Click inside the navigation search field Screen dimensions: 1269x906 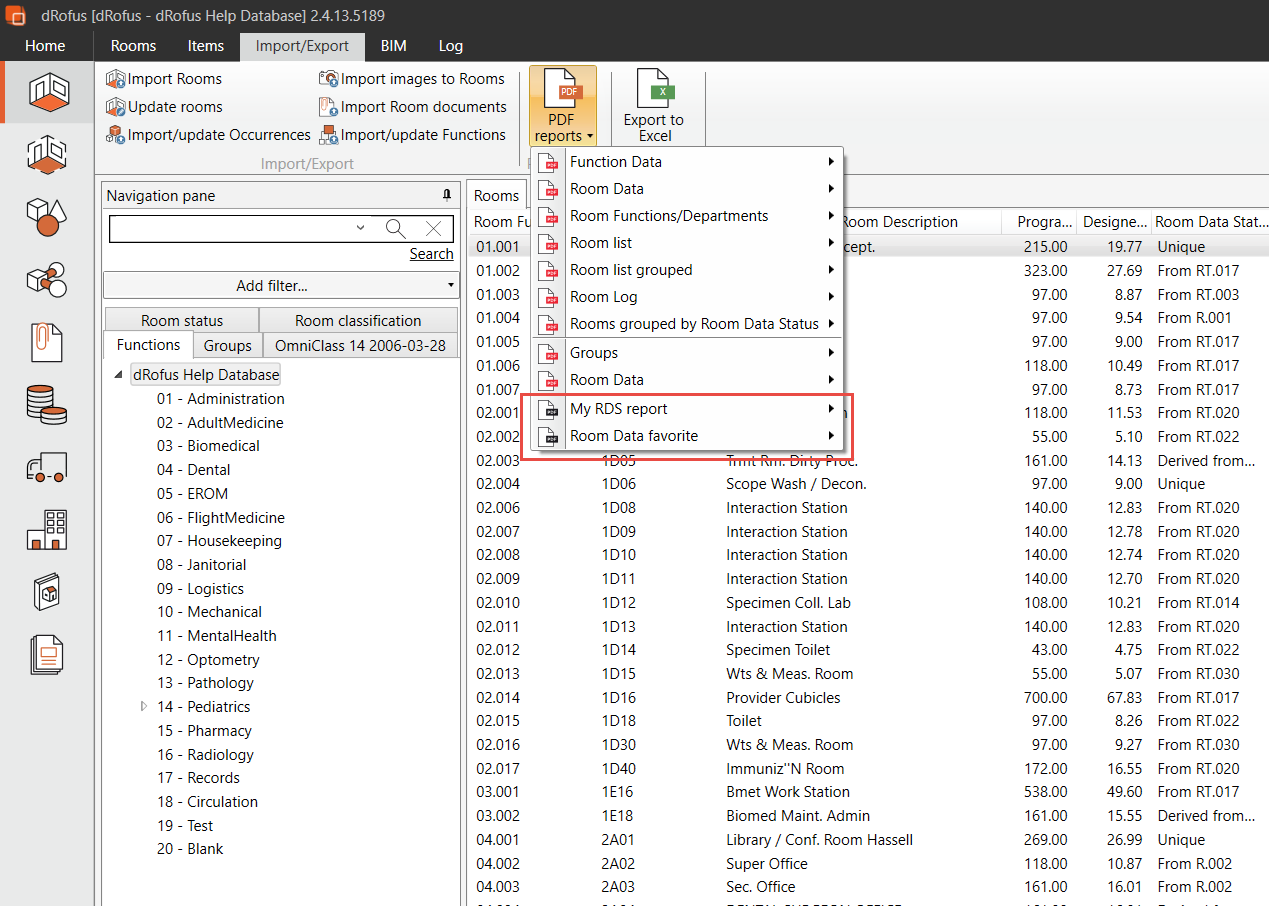(x=230, y=229)
